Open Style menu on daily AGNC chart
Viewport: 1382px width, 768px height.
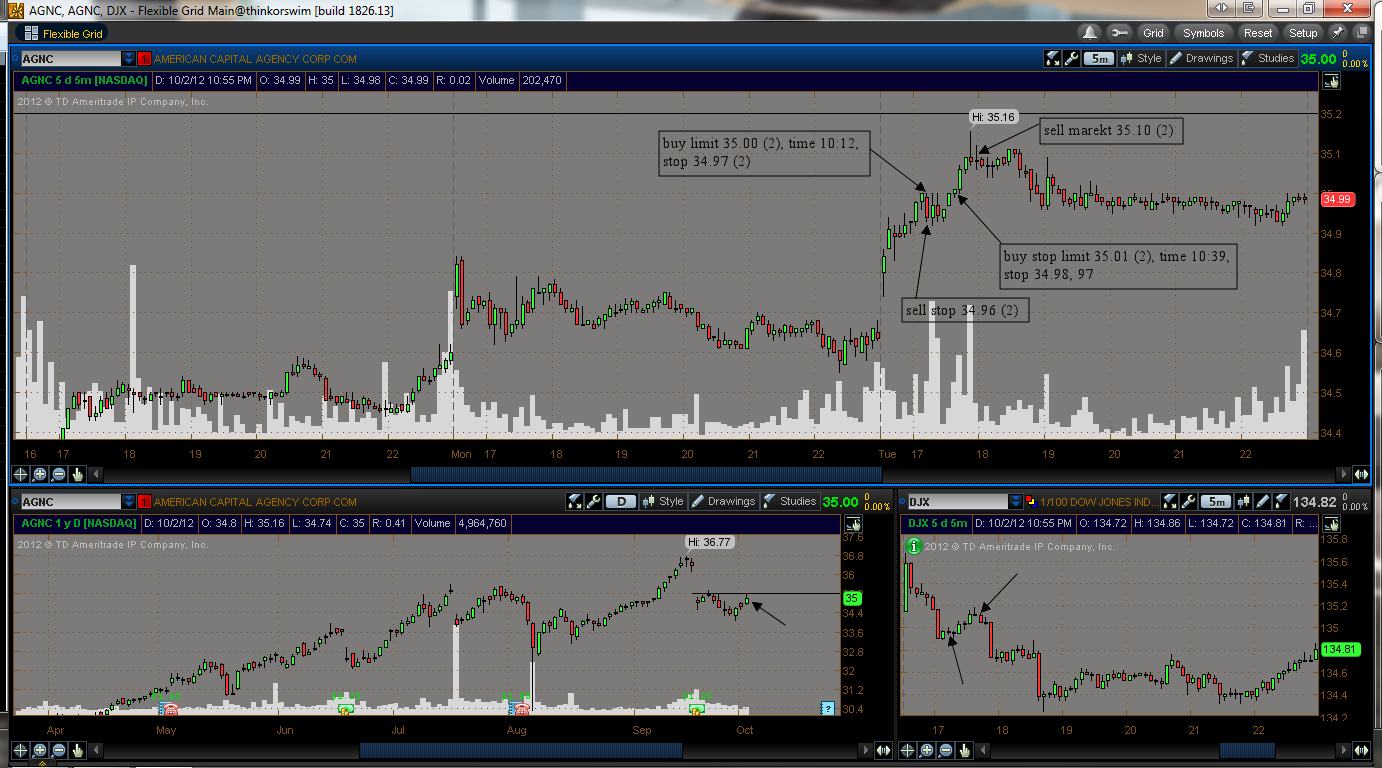pos(664,502)
